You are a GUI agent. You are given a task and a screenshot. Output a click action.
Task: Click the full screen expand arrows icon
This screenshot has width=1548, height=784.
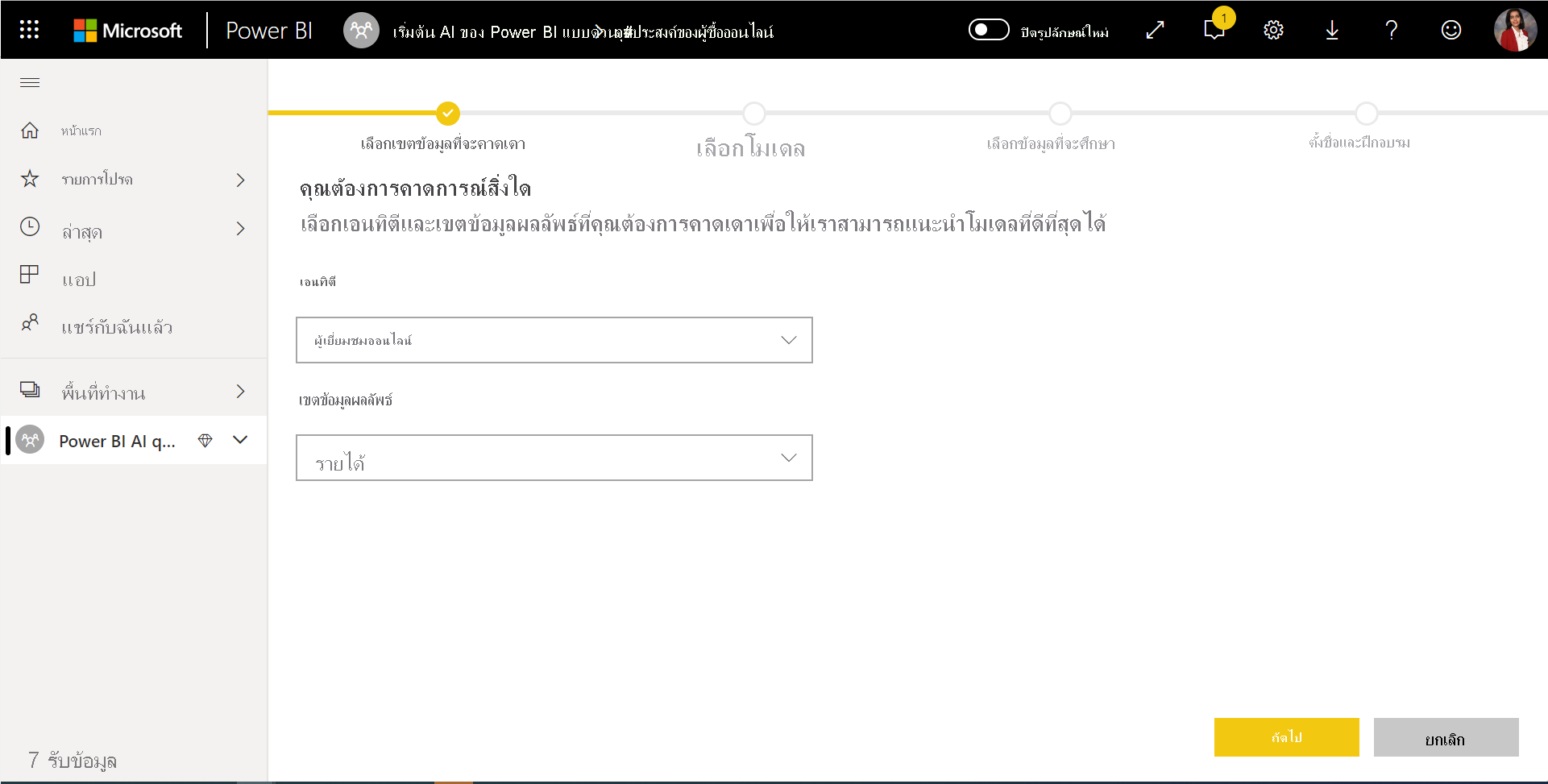[x=1155, y=30]
